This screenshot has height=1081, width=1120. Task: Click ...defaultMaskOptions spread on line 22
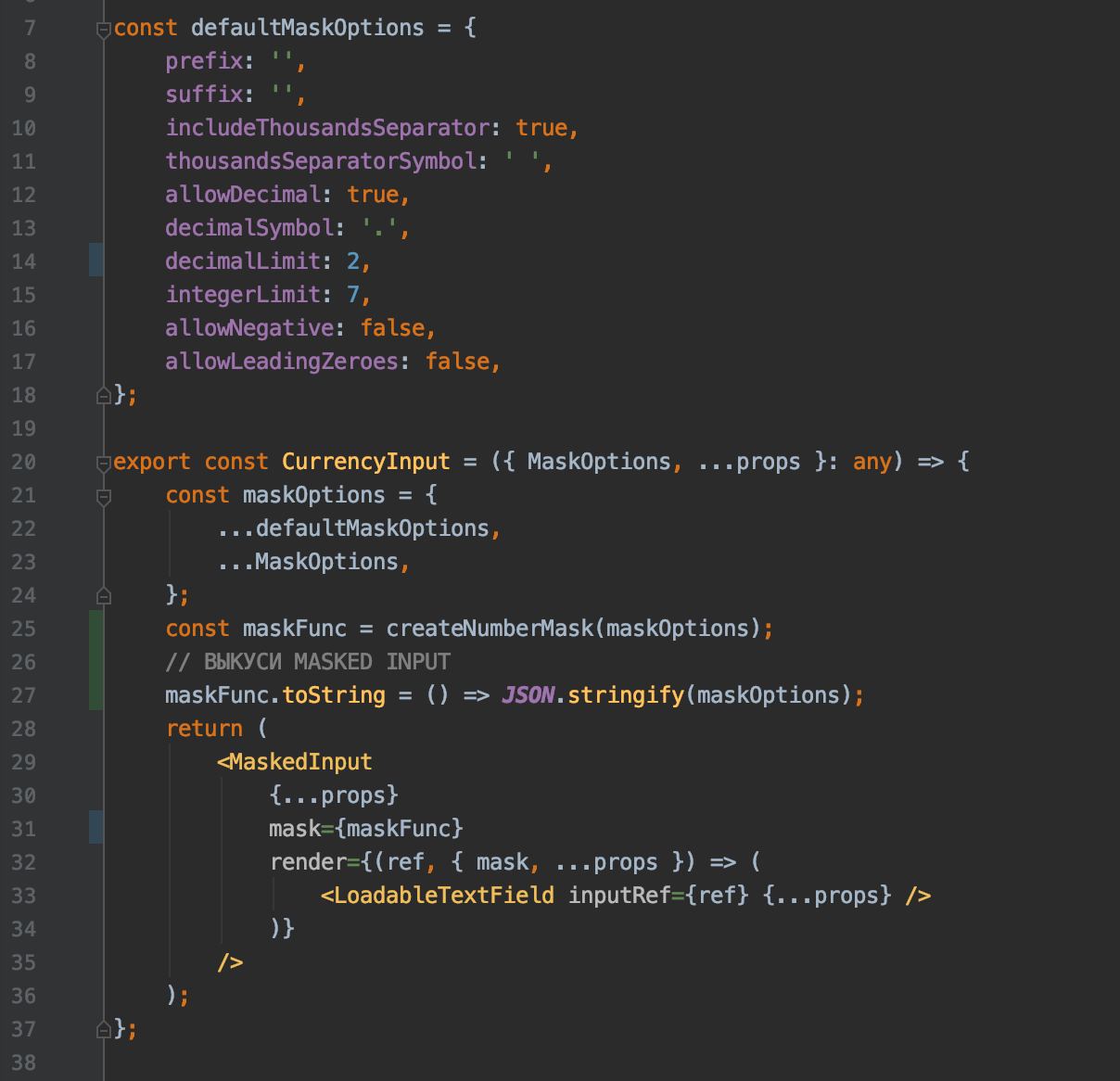[x=353, y=528]
